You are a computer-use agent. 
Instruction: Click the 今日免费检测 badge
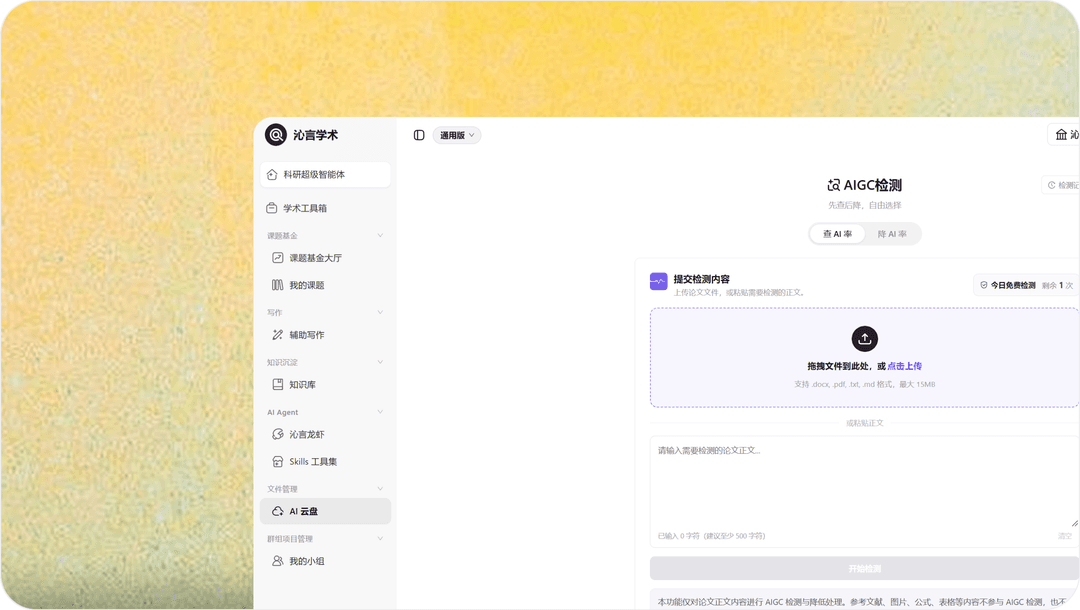pyautogui.click(x=1026, y=285)
